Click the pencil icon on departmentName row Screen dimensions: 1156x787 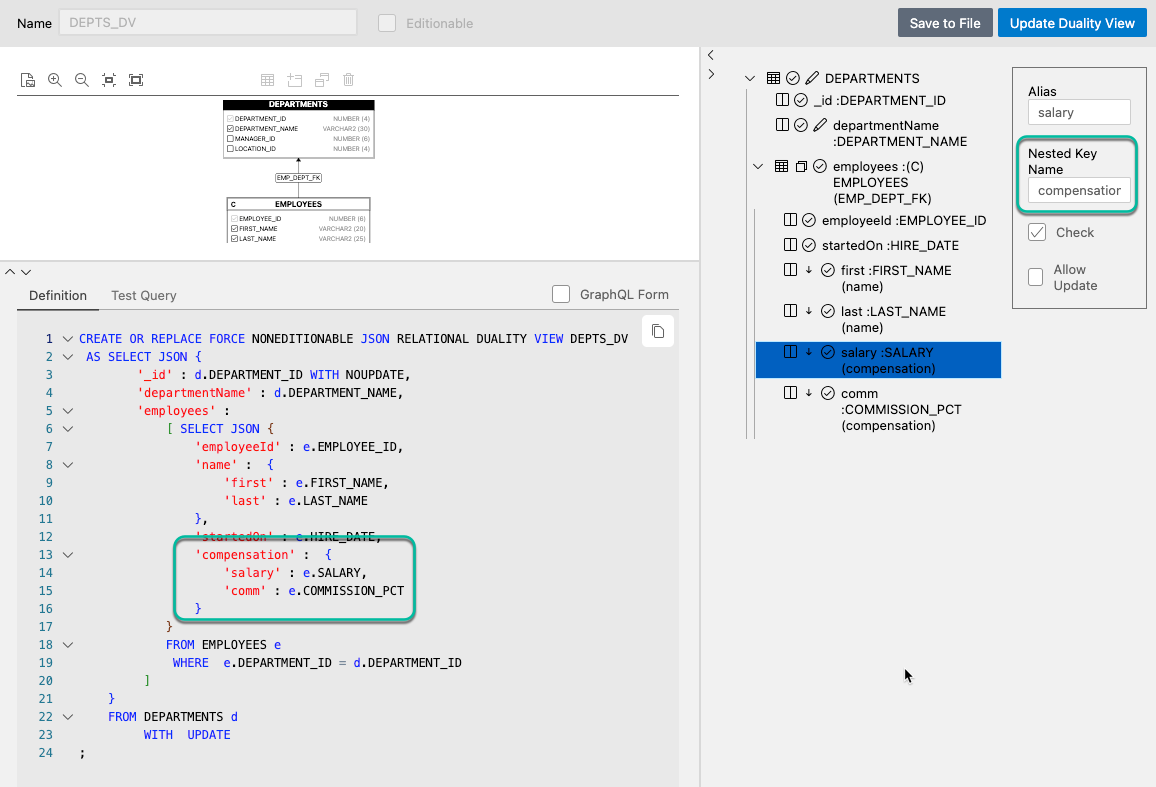point(820,125)
